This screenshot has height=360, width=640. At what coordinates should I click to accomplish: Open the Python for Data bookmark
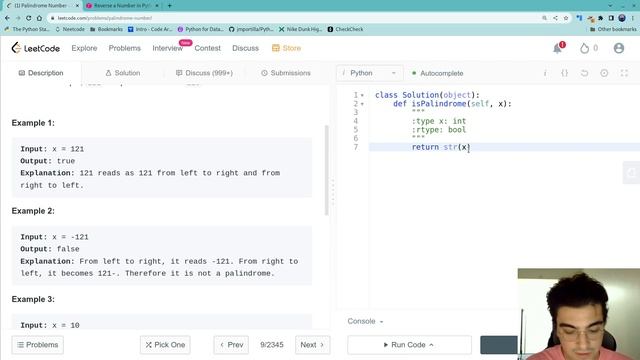point(200,29)
